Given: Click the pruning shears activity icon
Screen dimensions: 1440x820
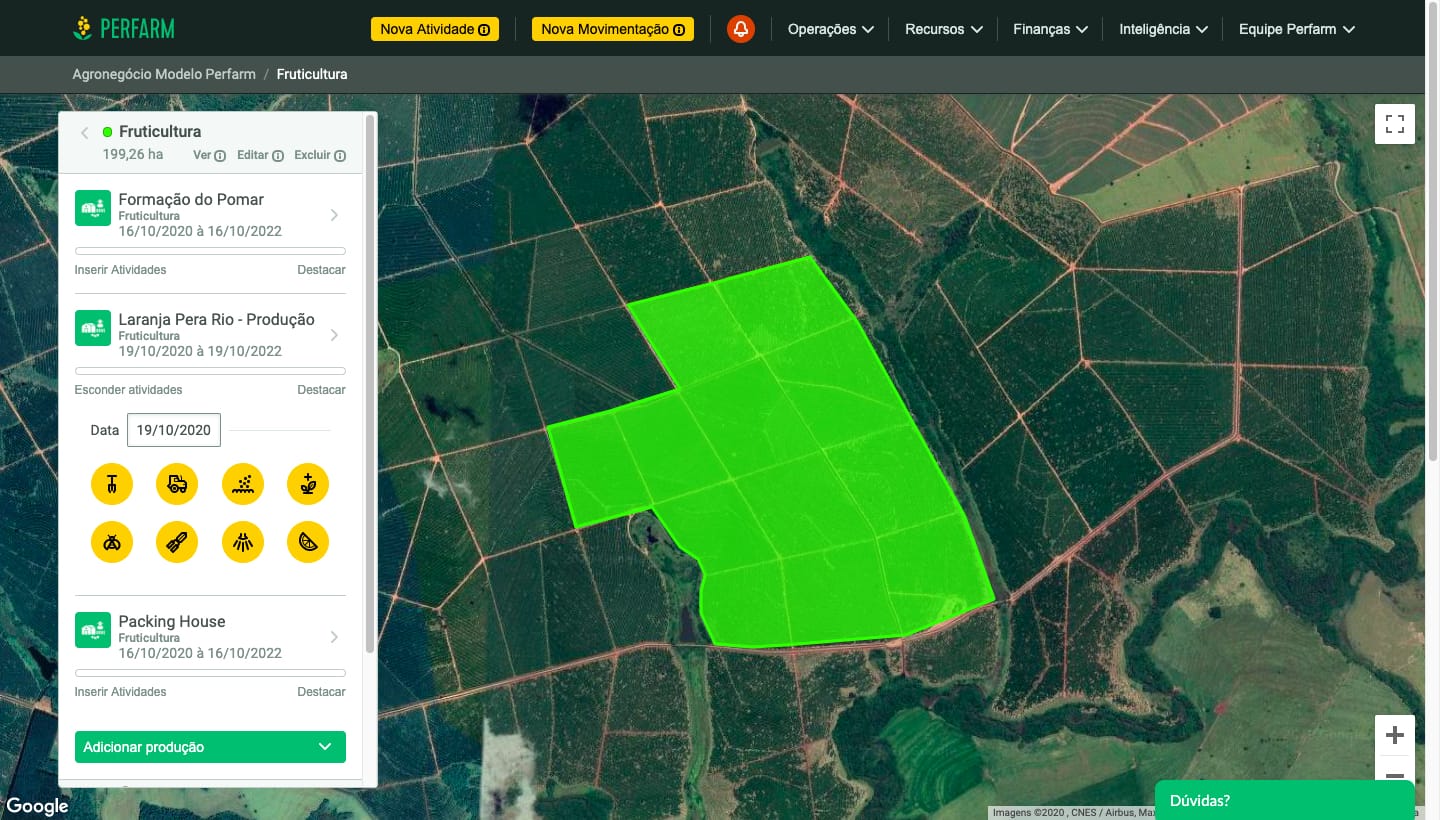Looking at the screenshot, I should tap(177, 542).
